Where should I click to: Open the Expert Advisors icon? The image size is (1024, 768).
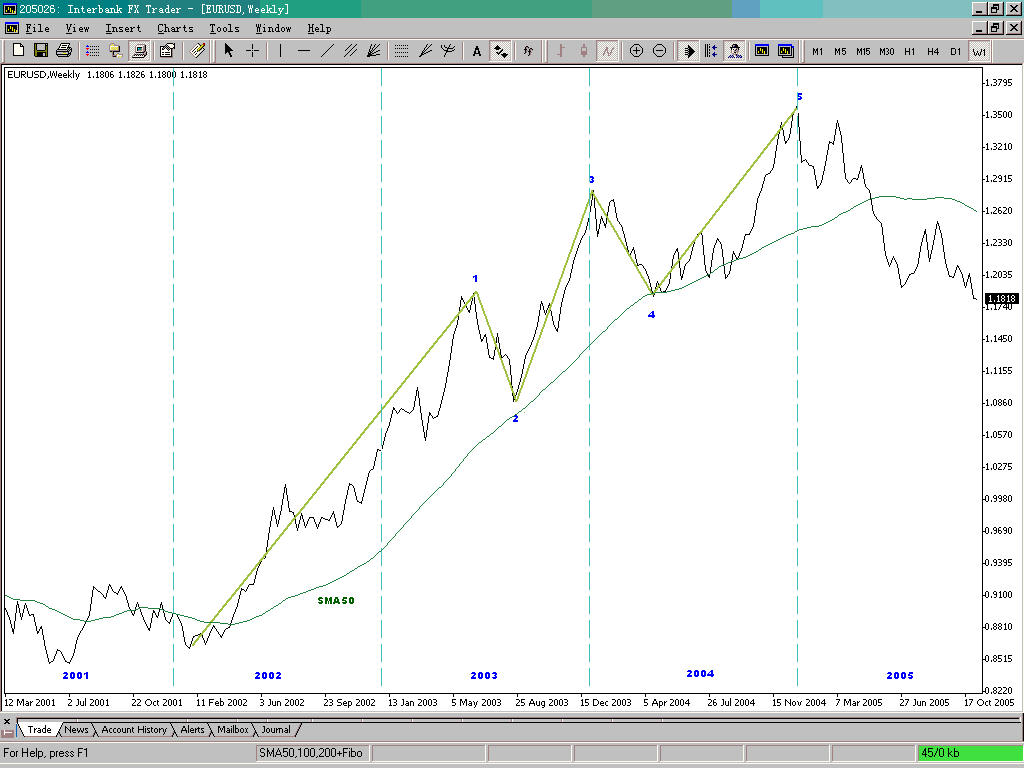point(735,51)
